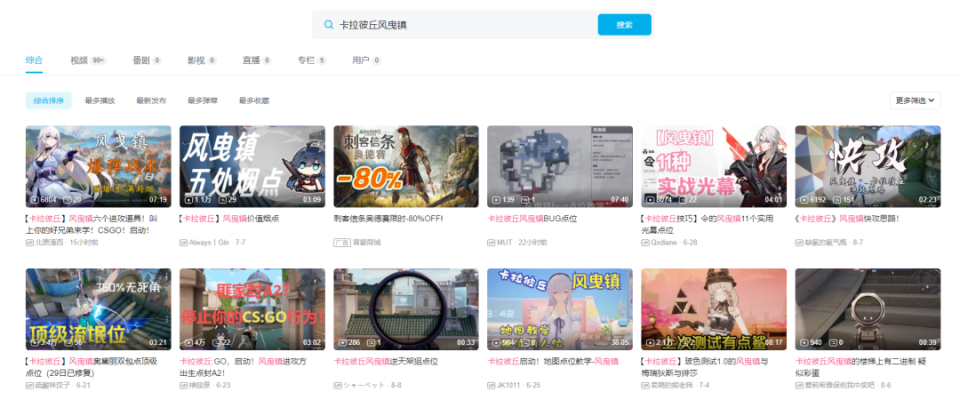Open title 令的风曳镇11个实用光幕点位
Image resolution: width=960 pixels, height=408 pixels.
[707, 224]
